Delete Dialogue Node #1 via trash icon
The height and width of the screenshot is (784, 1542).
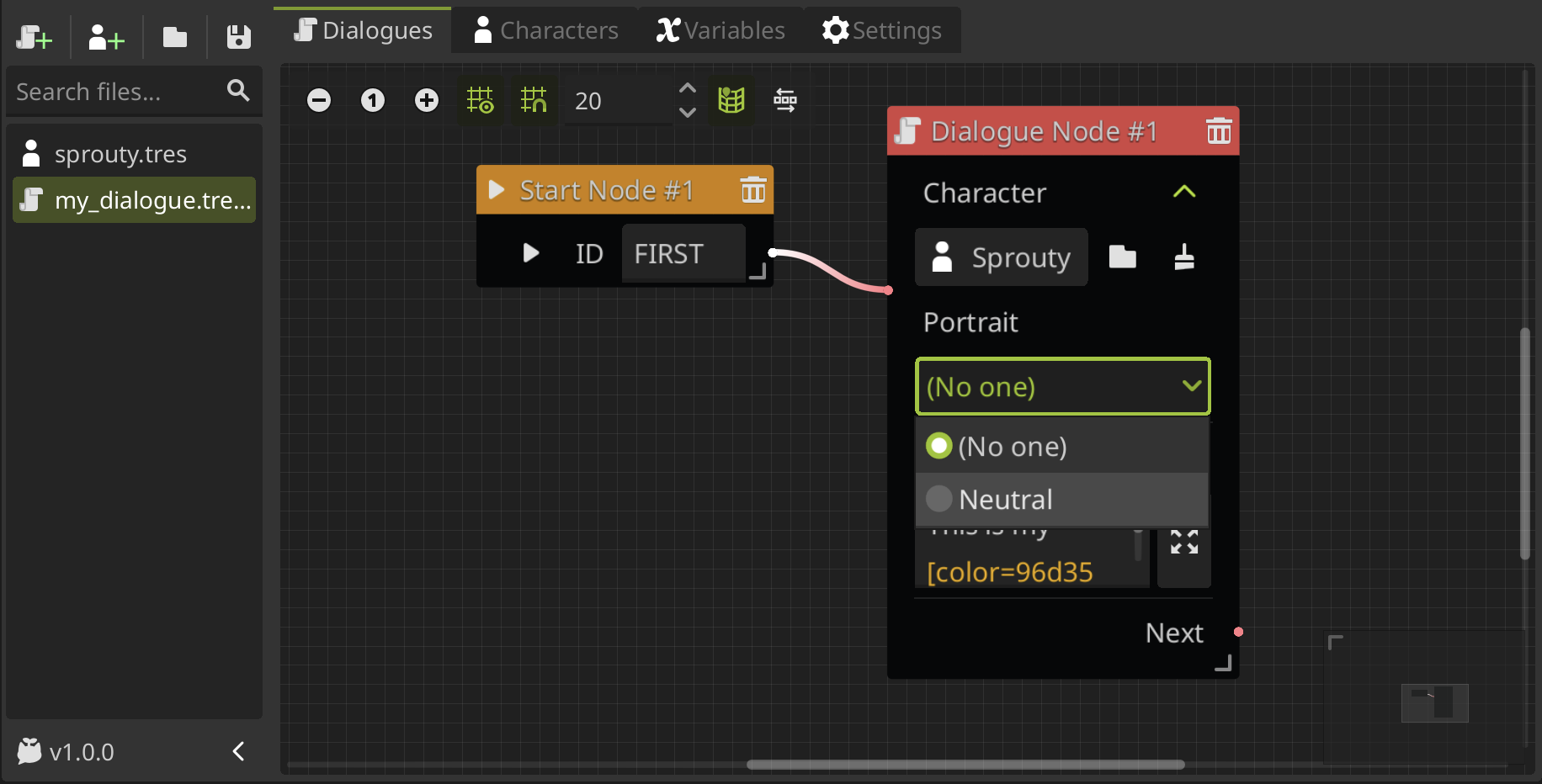tap(1218, 130)
